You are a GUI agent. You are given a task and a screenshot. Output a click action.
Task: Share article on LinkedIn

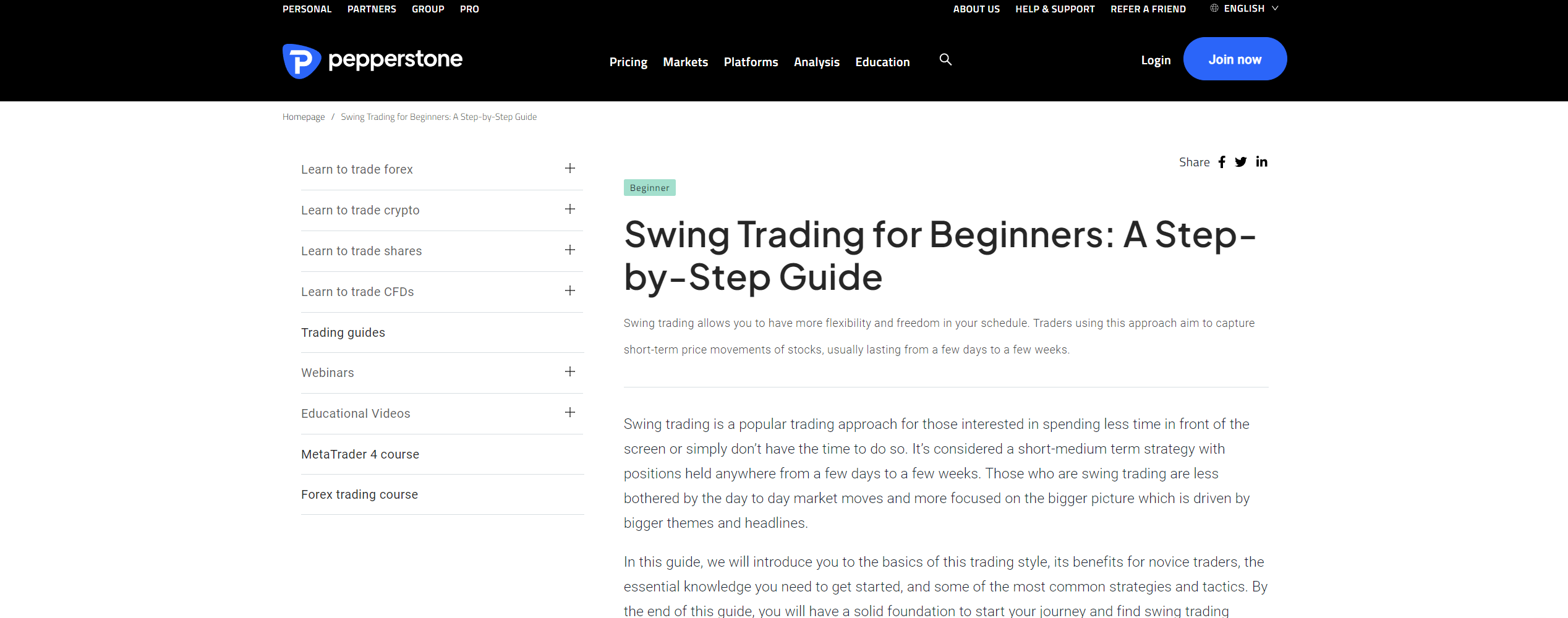(x=1261, y=162)
